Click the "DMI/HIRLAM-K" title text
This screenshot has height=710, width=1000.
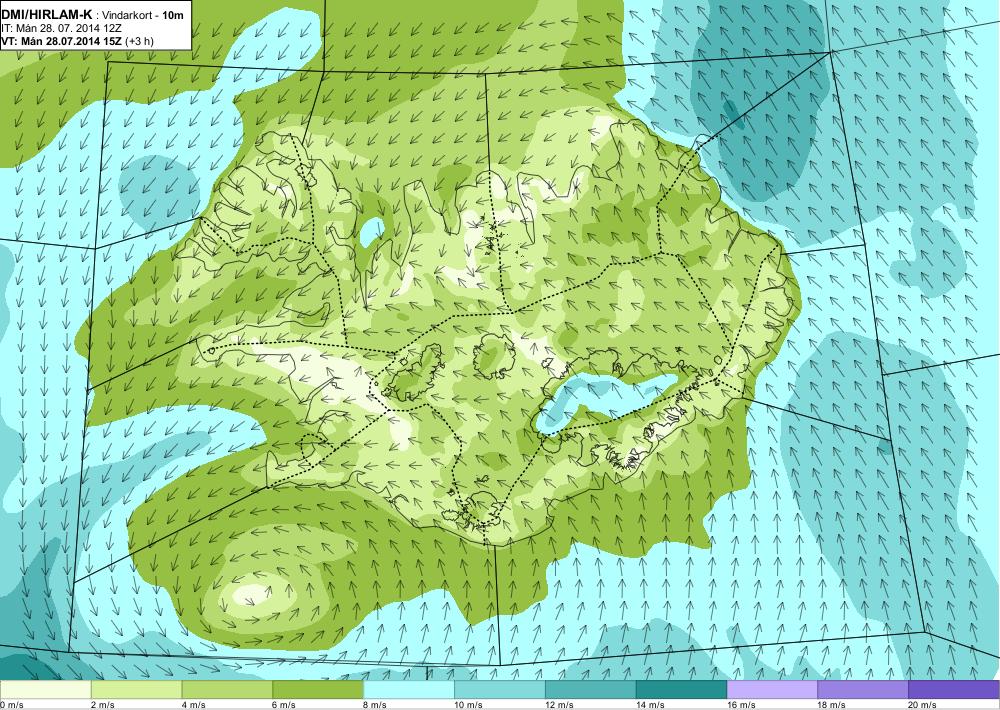click(x=47, y=15)
